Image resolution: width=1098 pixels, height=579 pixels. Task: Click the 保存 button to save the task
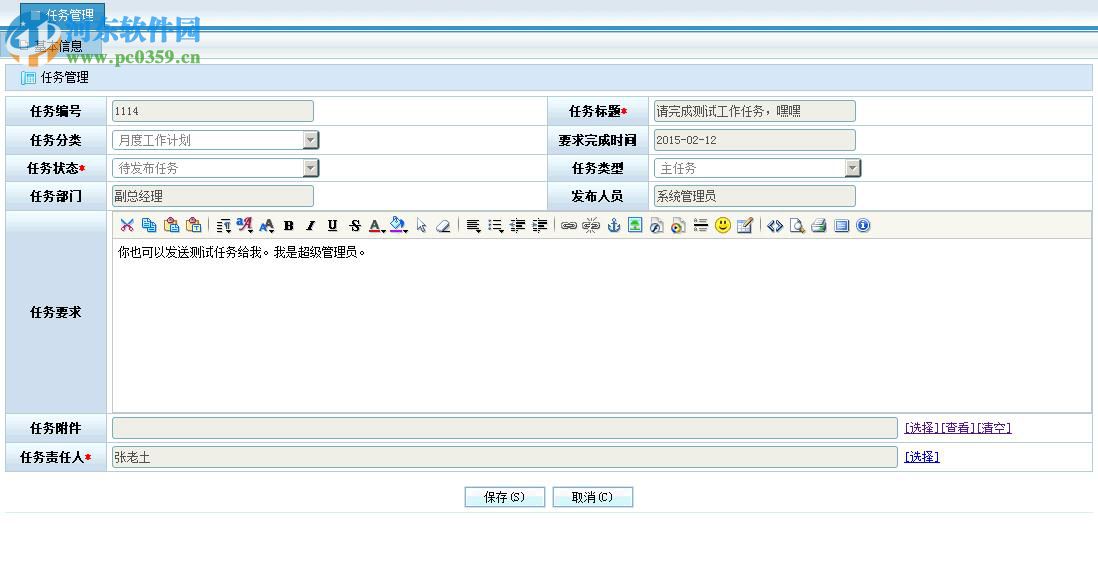click(x=504, y=497)
